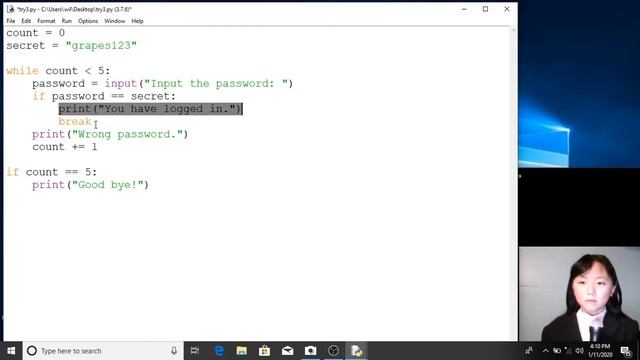Activate the microphone icon in search box
Screen dimensions: 640x360
point(174,351)
